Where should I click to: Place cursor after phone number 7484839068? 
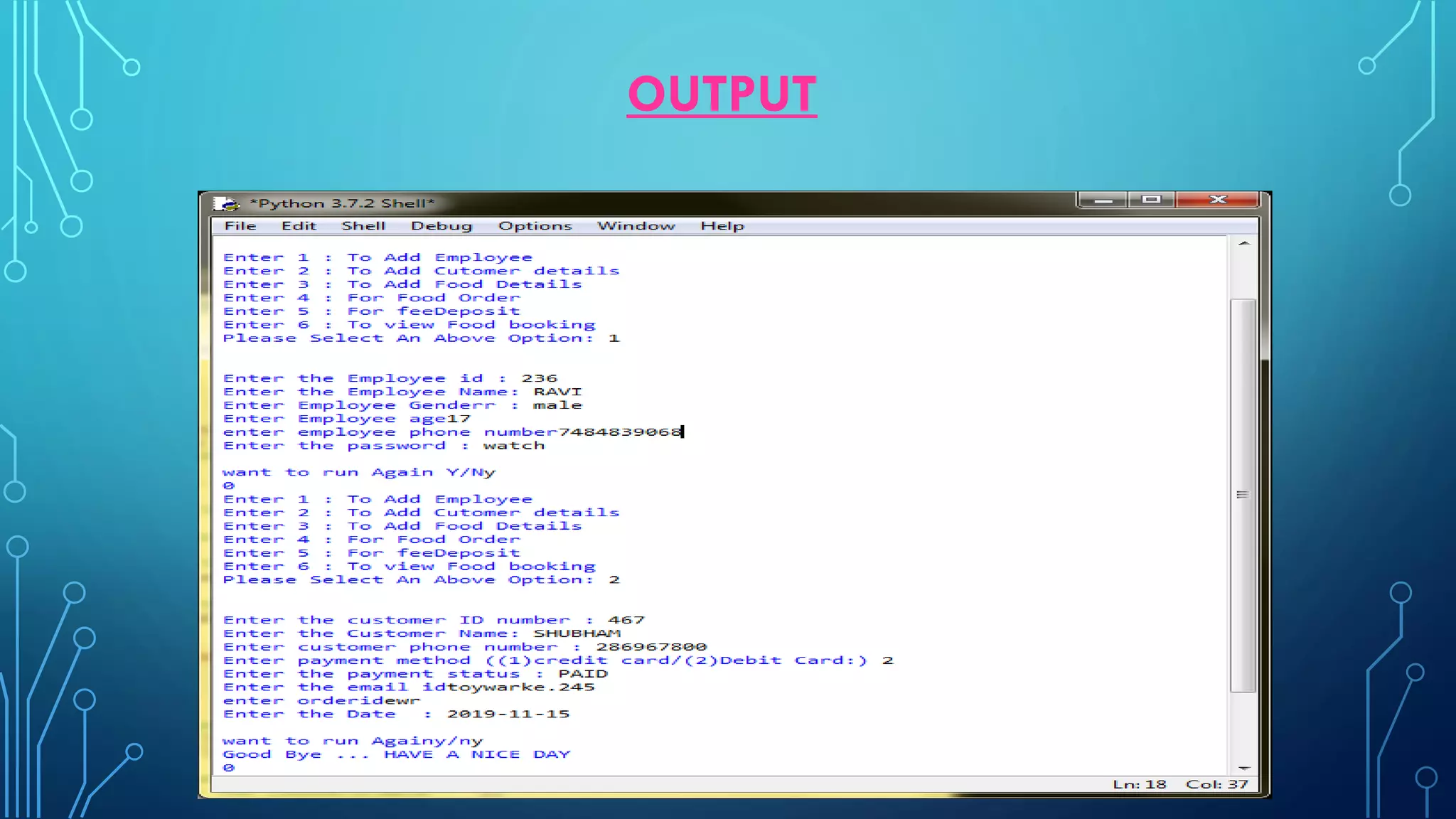tap(682, 432)
